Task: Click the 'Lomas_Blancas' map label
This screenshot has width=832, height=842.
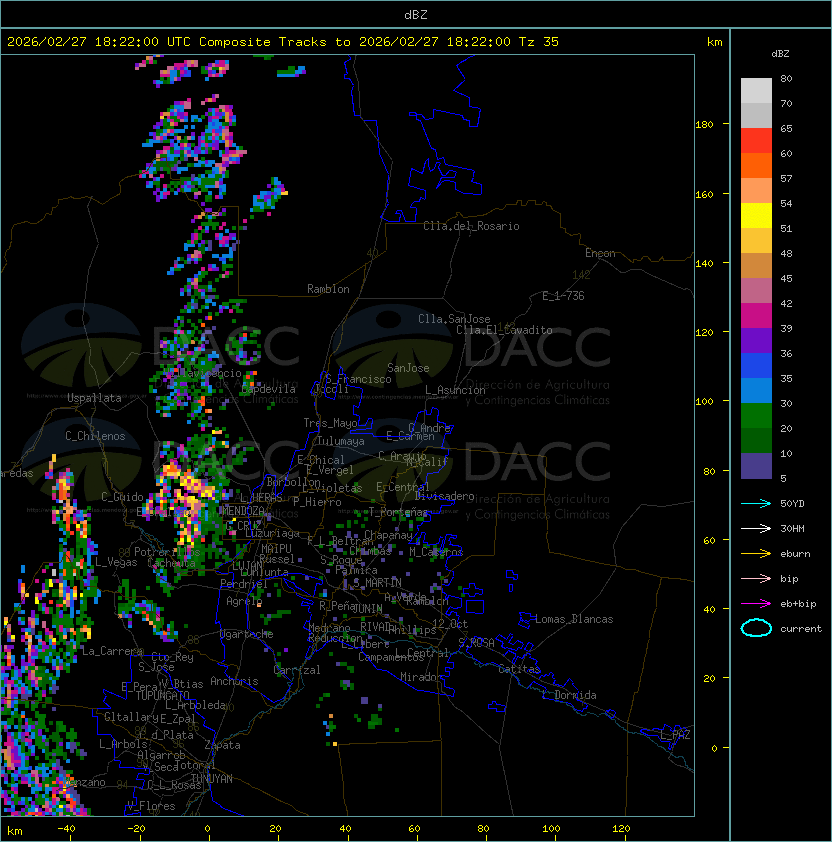Action: pos(574,619)
